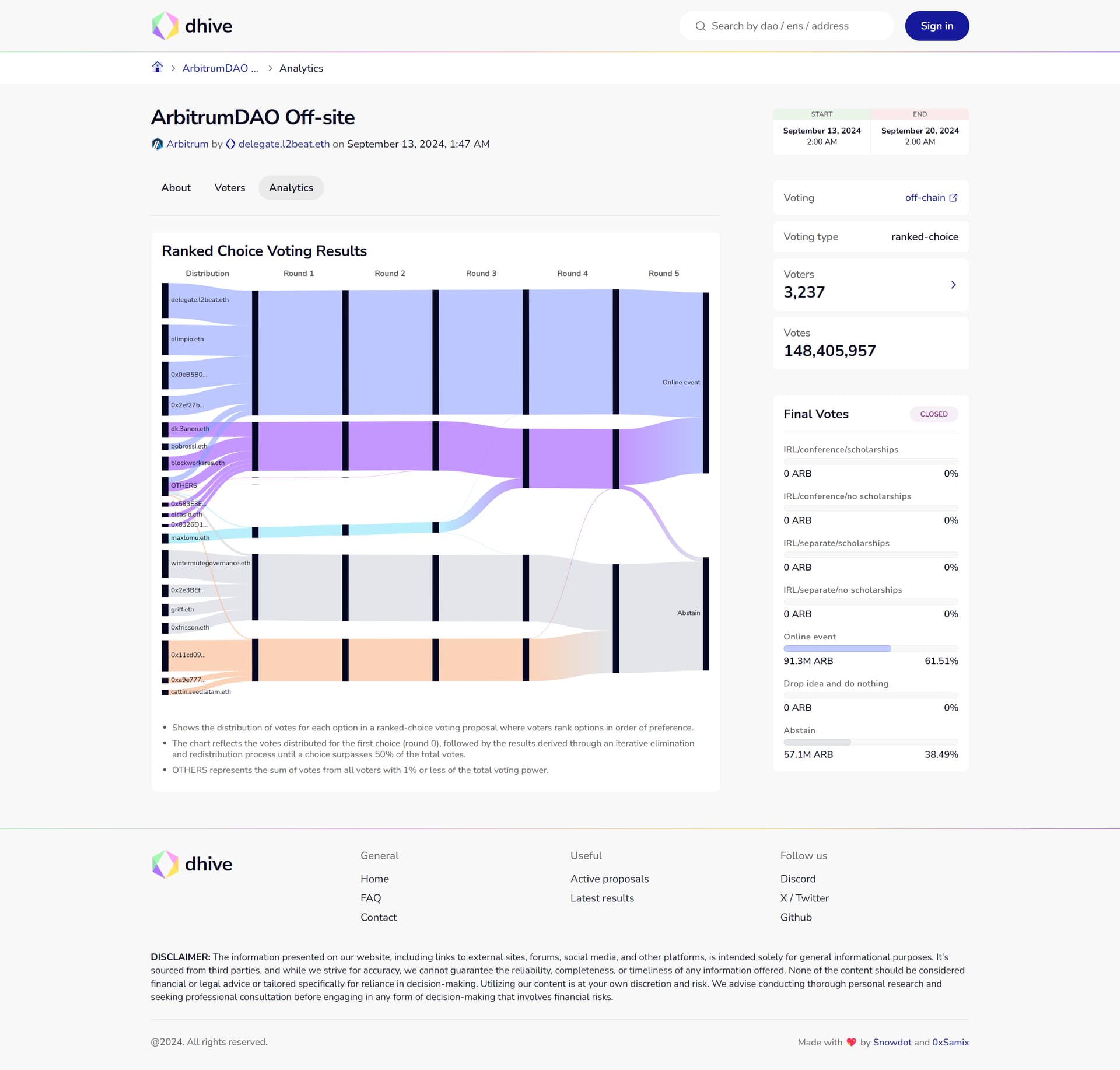1120x1070 pixels.
Task: Click IRL/conference/scholarships empty progress bar
Action: click(871, 461)
